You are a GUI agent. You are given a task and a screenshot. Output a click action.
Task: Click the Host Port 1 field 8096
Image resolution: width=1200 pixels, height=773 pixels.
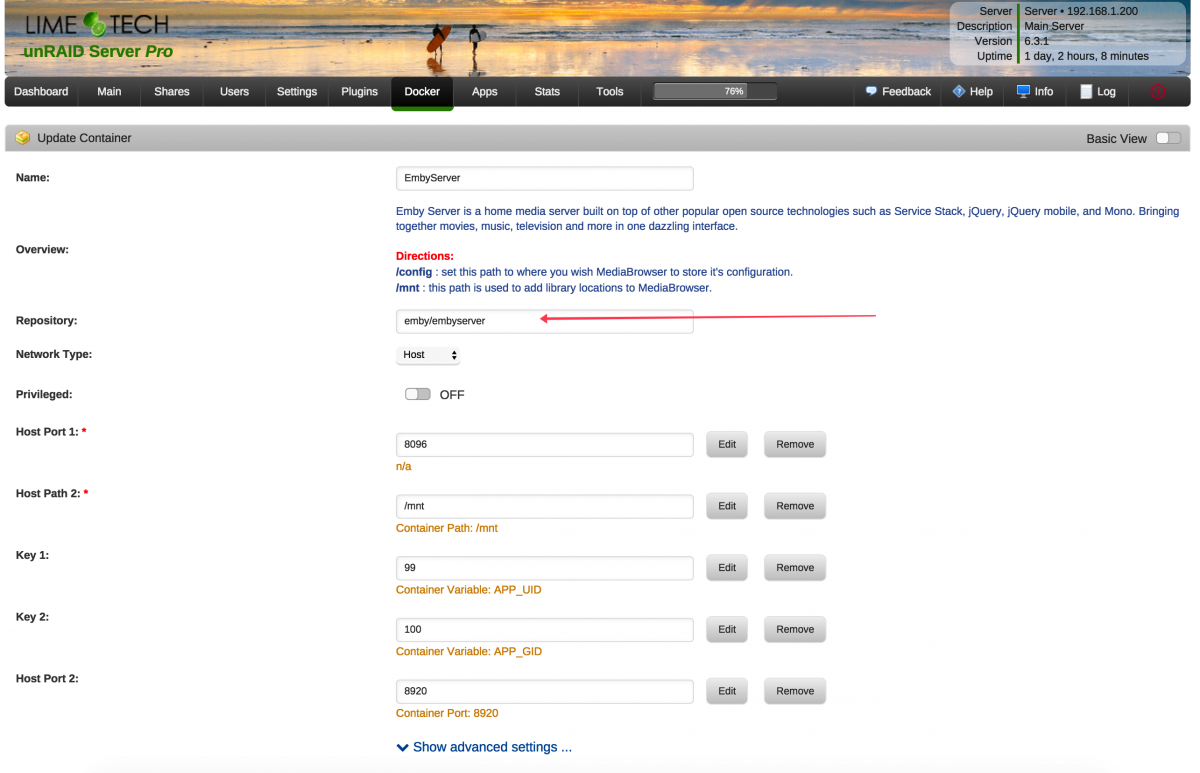[x=544, y=444]
